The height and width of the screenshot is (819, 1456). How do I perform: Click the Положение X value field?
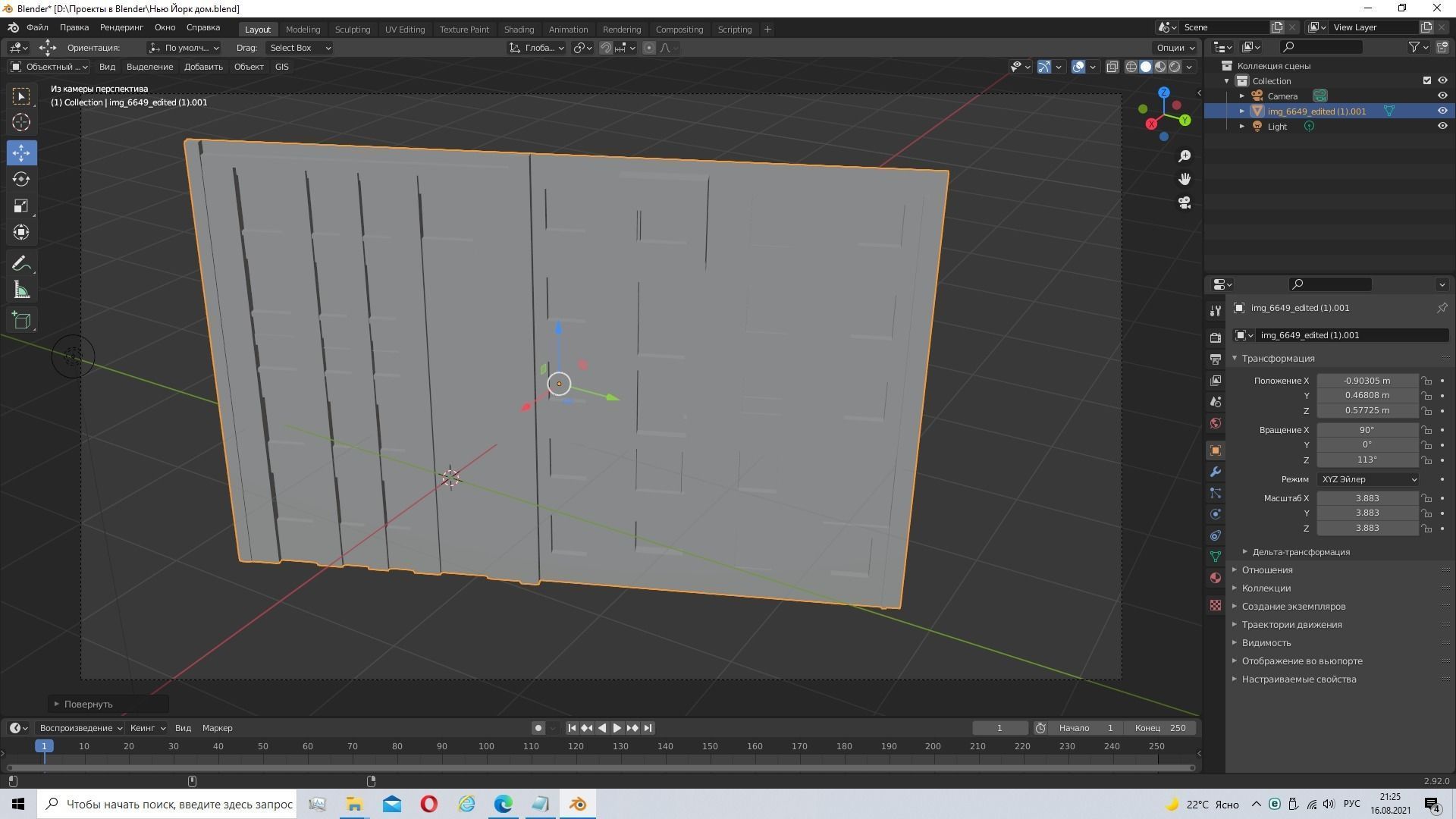(x=1367, y=381)
